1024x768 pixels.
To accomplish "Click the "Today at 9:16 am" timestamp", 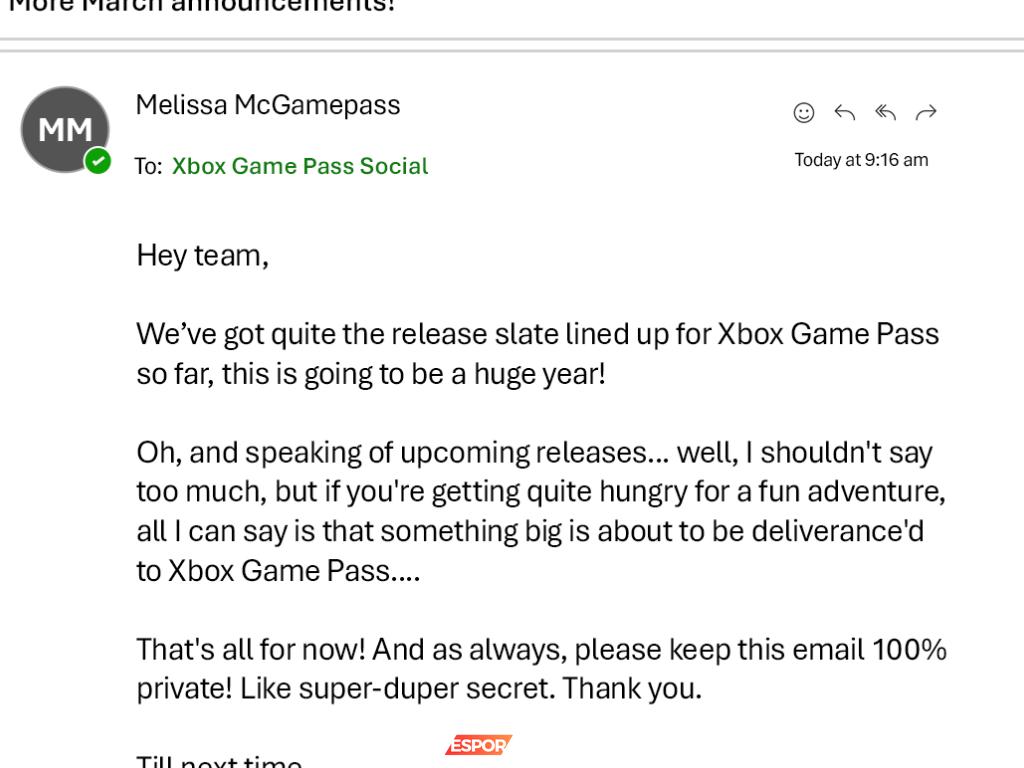I will point(861,160).
